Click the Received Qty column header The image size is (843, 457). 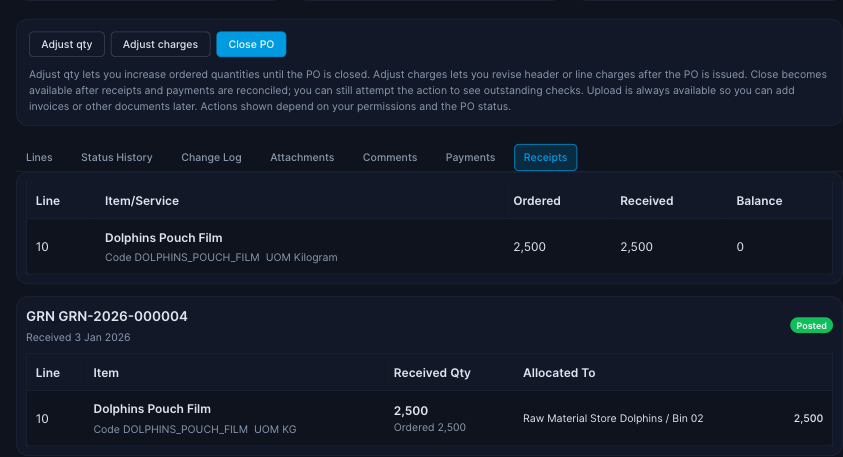pyautogui.click(x=432, y=373)
